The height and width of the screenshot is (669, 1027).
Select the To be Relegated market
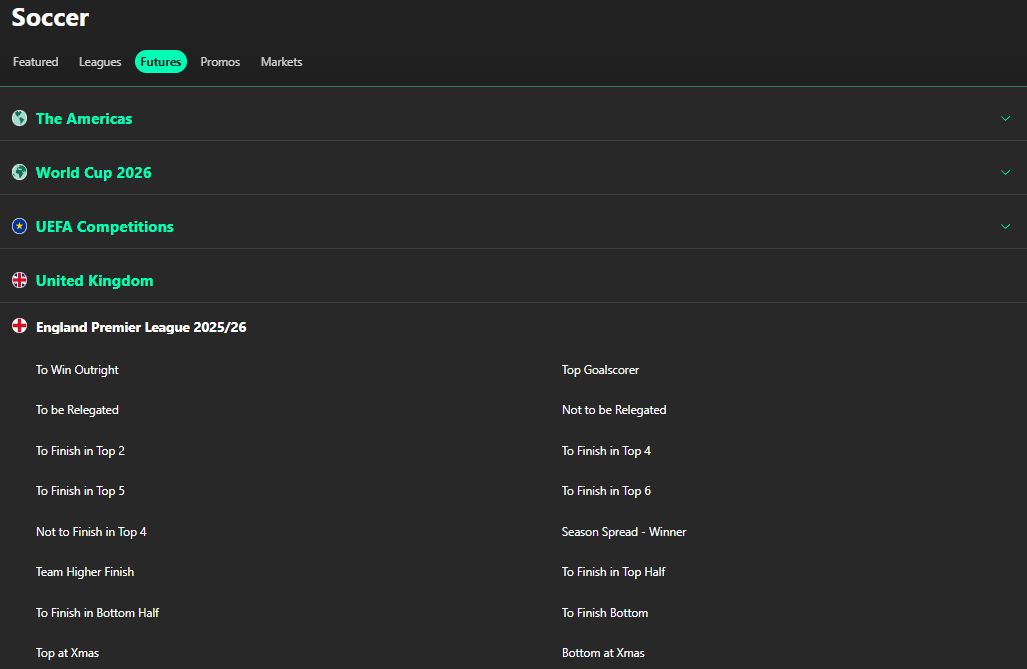click(77, 409)
